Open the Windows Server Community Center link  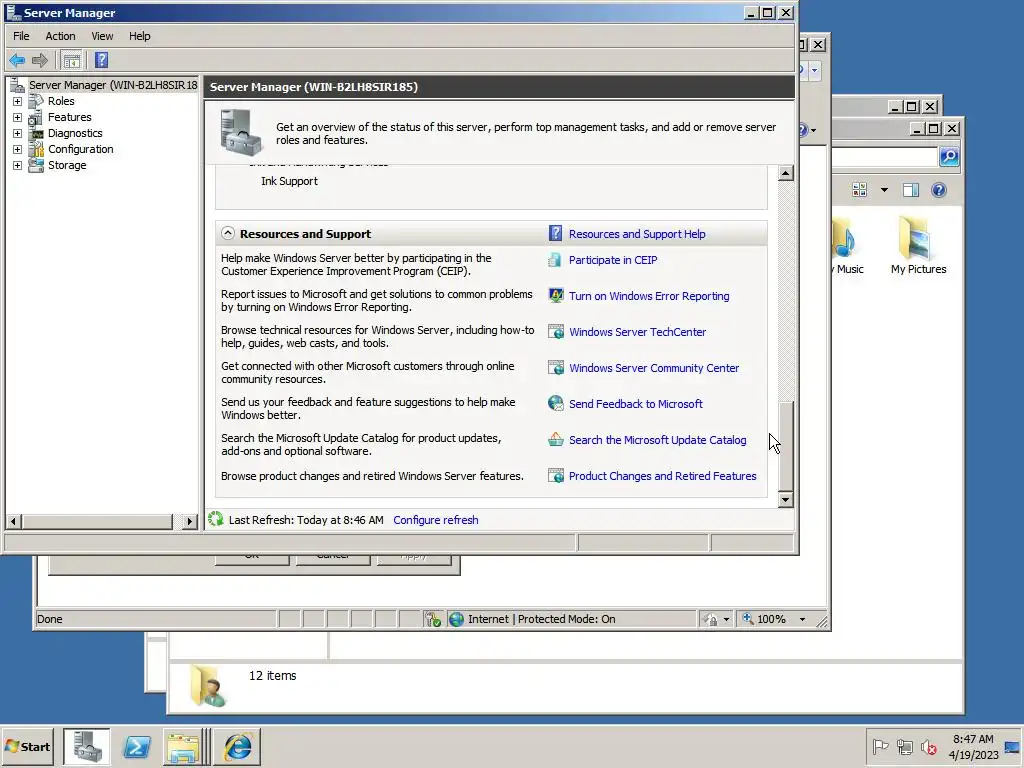tap(654, 368)
